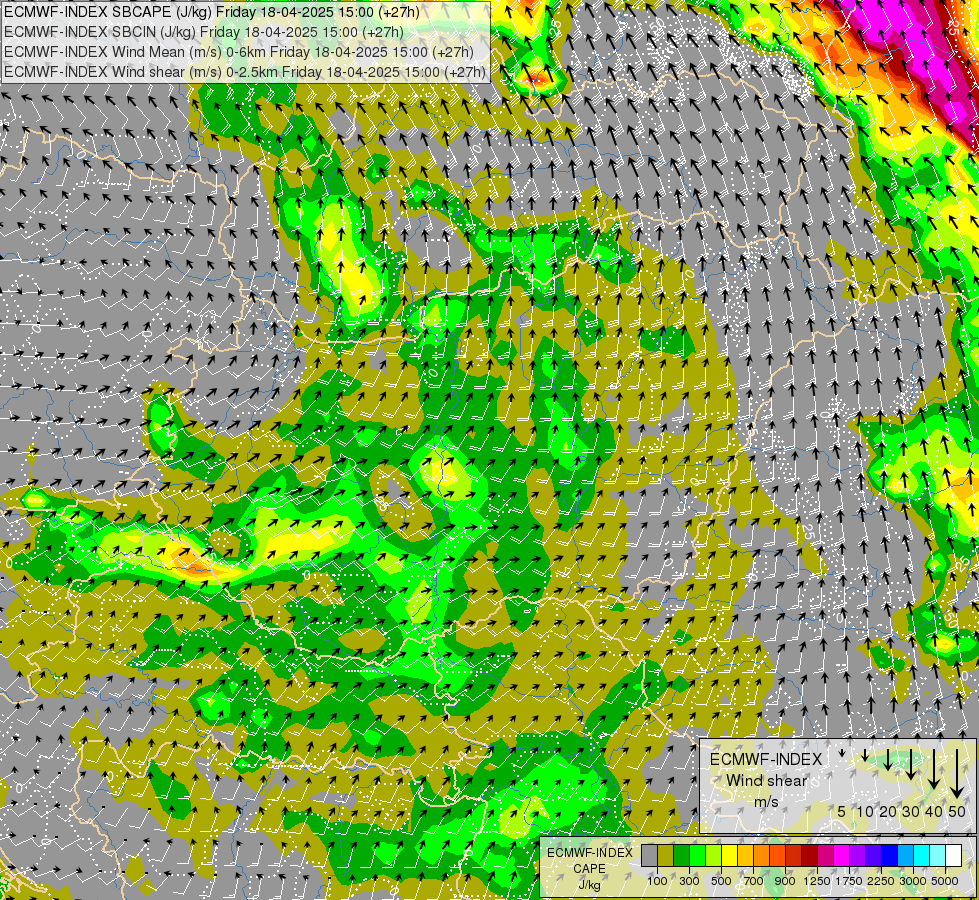Click the '100' CAPE scale value
The image size is (979, 900).
click(x=657, y=881)
